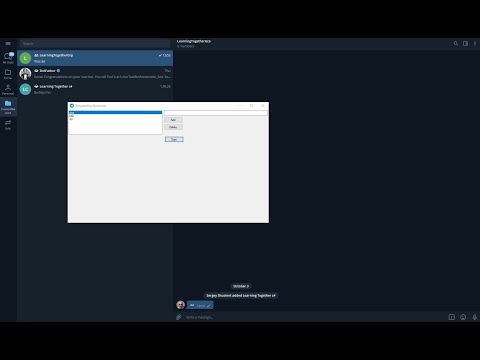
Task: Click the BotFather profile avatar
Action: 25,74
